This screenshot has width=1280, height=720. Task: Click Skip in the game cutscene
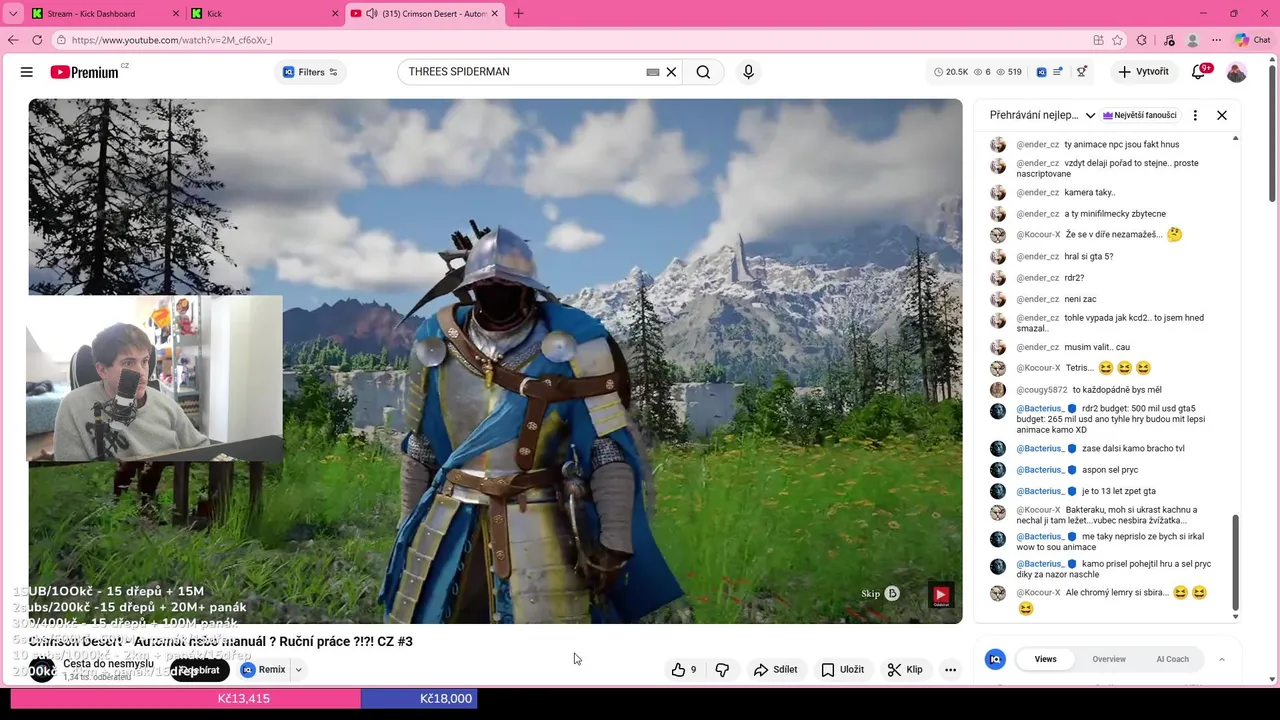tap(880, 594)
